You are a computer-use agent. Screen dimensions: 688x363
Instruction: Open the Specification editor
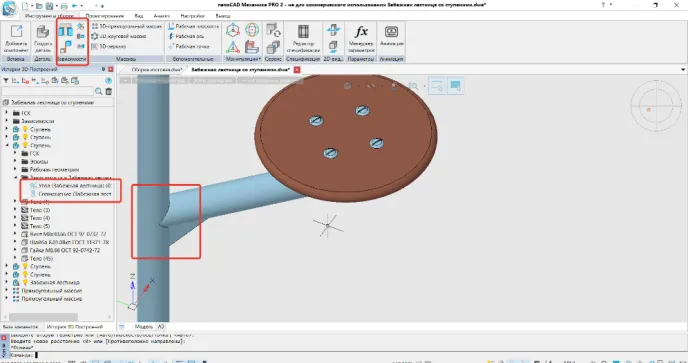tap(303, 39)
